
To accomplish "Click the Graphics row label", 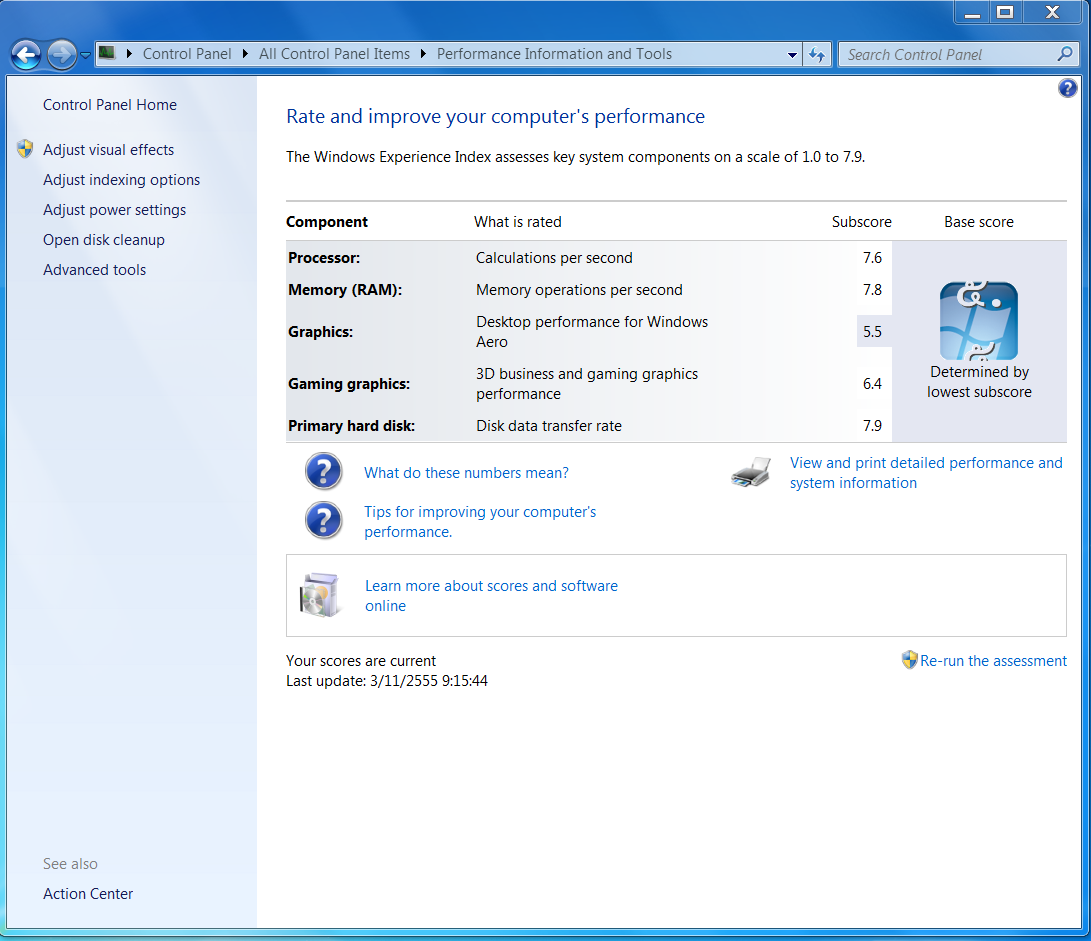I will pyautogui.click(x=320, y=331).
